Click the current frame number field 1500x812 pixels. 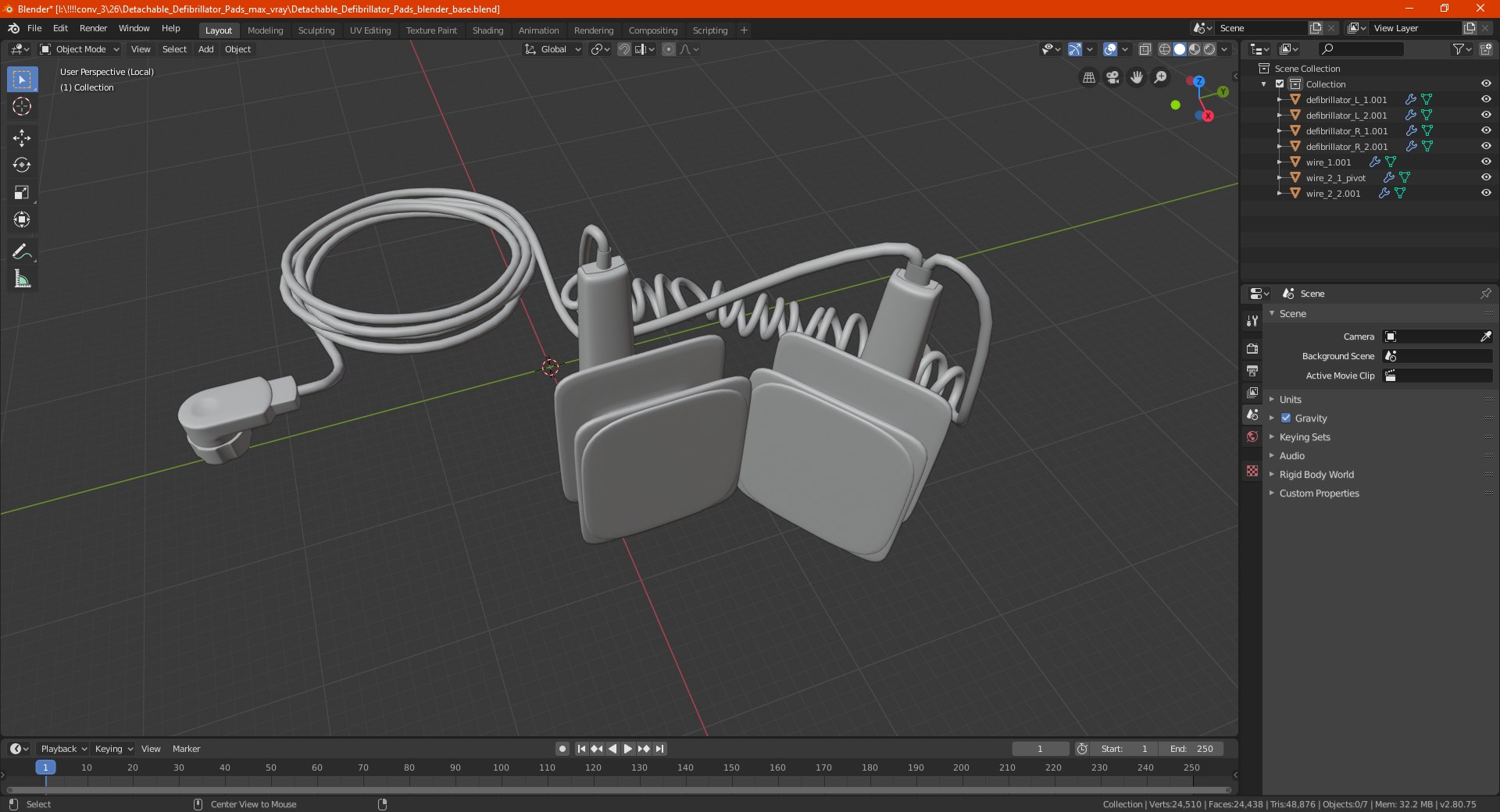pyautogui.click(x=1040, y=749)
